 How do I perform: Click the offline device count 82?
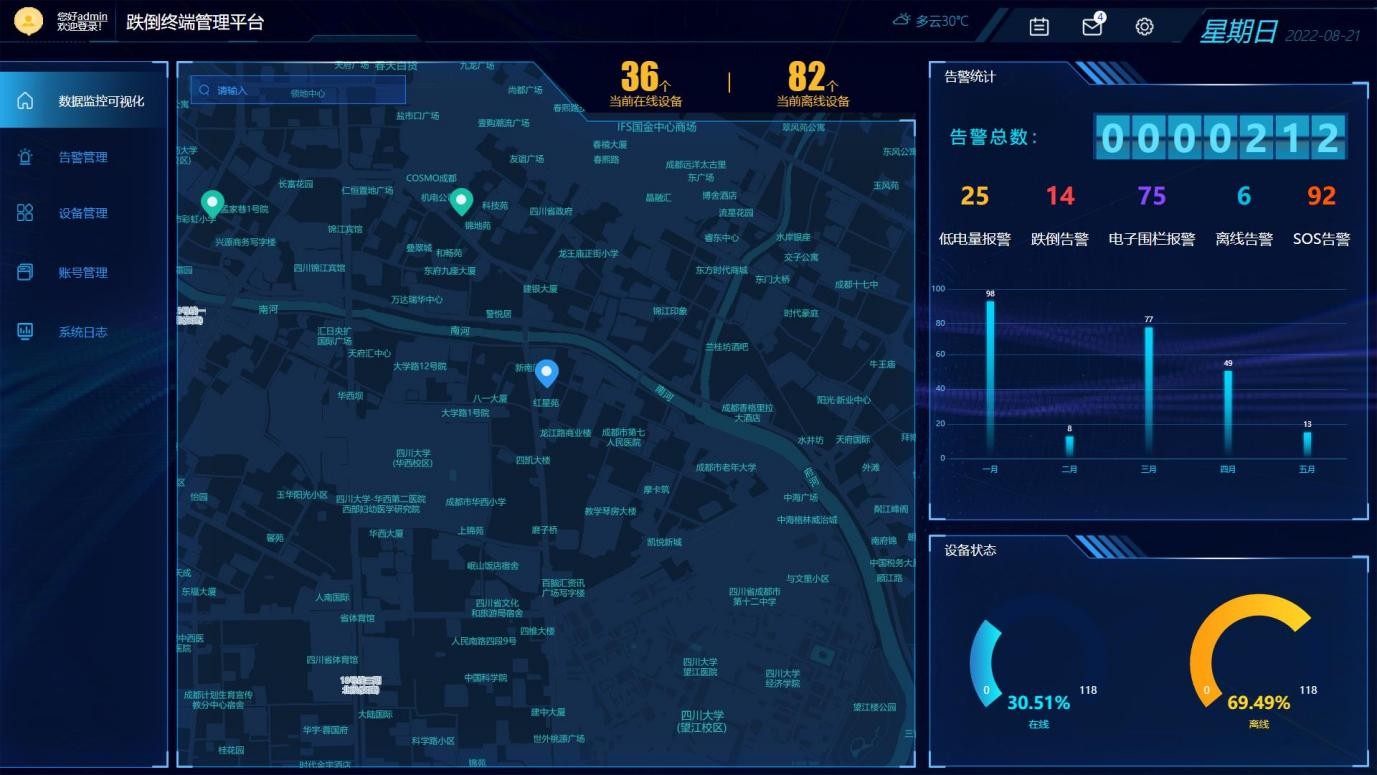806,76
